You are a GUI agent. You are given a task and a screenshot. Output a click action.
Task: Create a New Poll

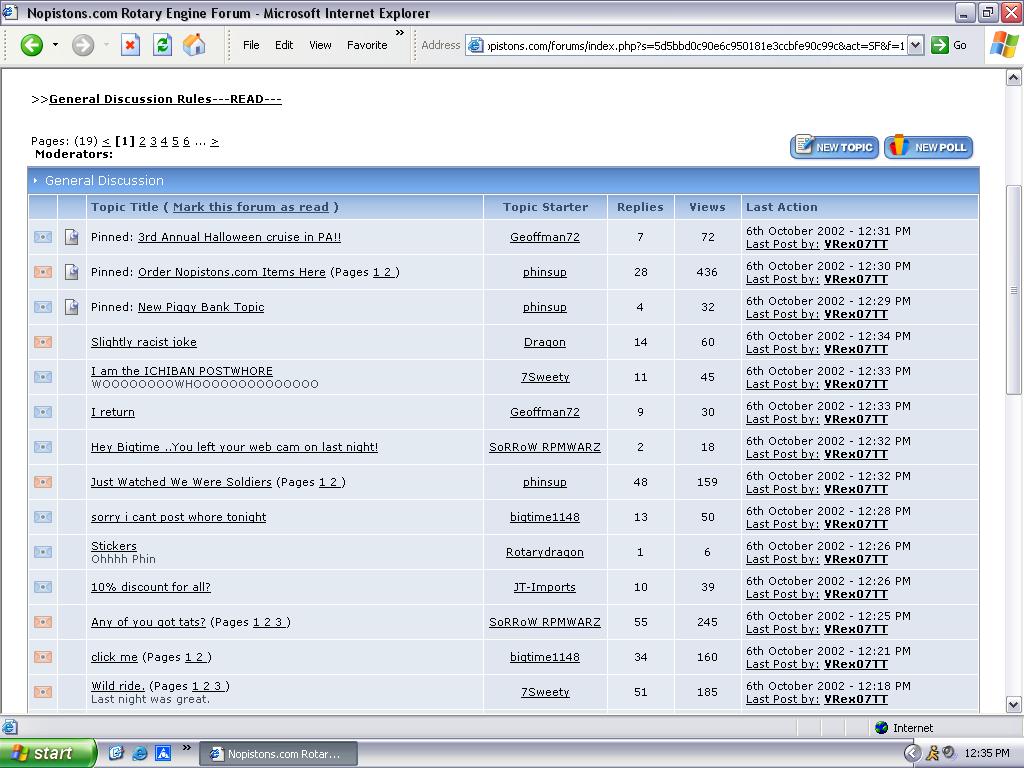(x=928, y=147)
